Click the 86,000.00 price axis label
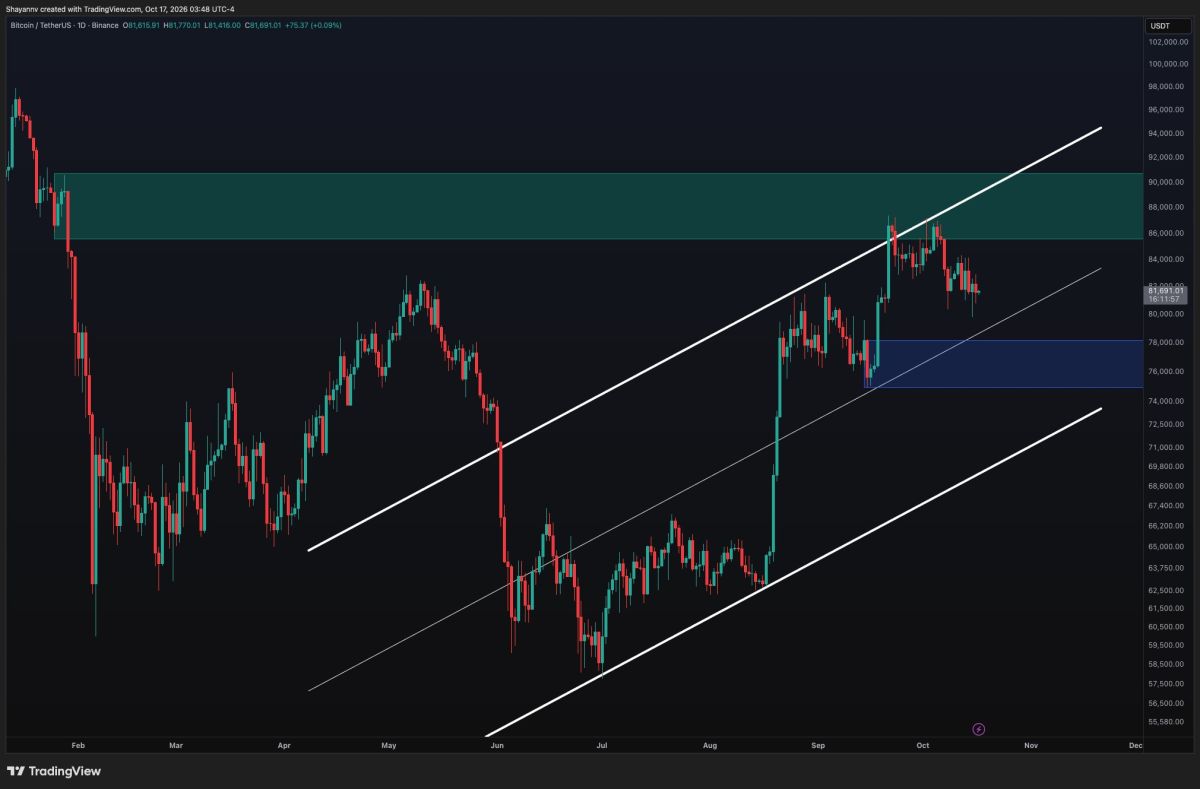1200x789 pixels. [x=1167, y=234]
